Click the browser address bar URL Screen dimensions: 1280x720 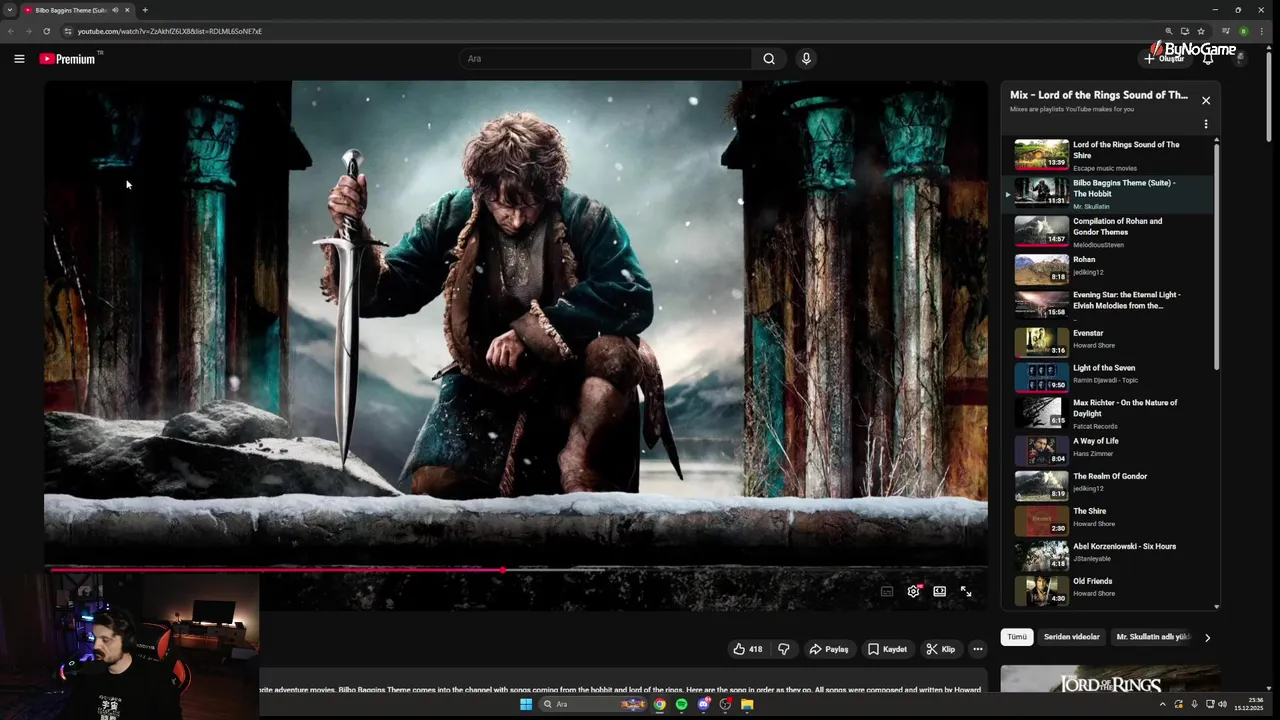pos(170,31)
